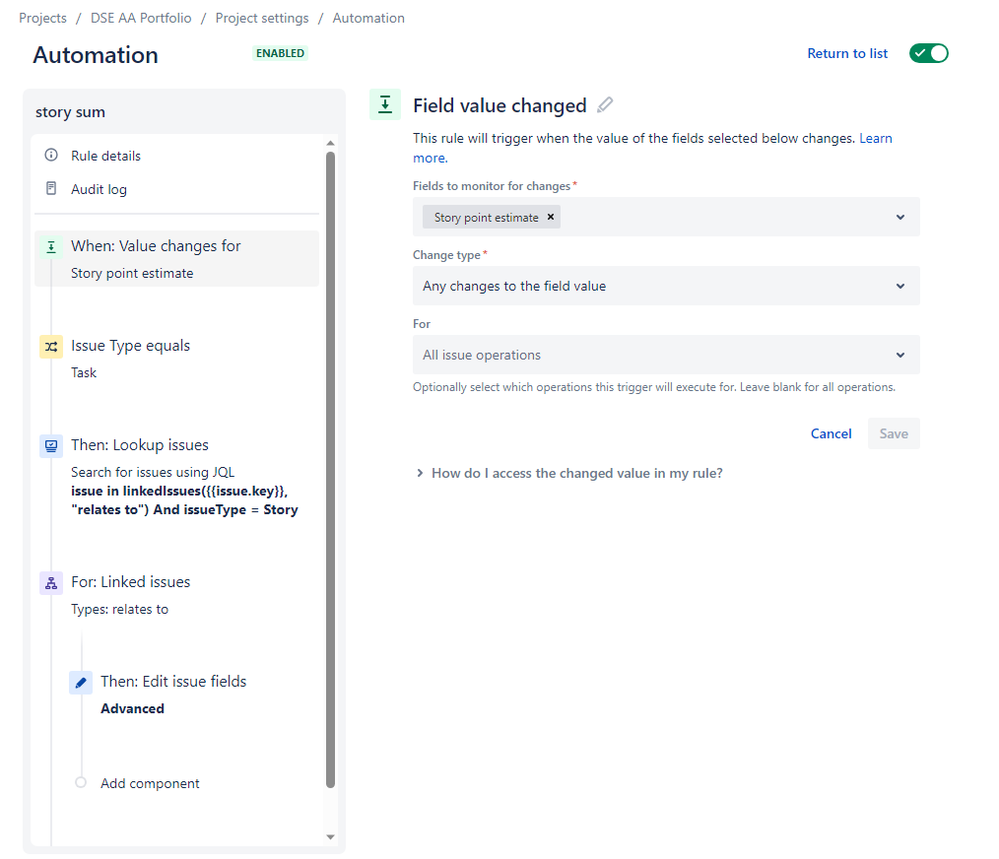Go to DSE AA Portfolio breadcrumb
Viewport: 999px width, 859px height.
click(x=141, y=18)
